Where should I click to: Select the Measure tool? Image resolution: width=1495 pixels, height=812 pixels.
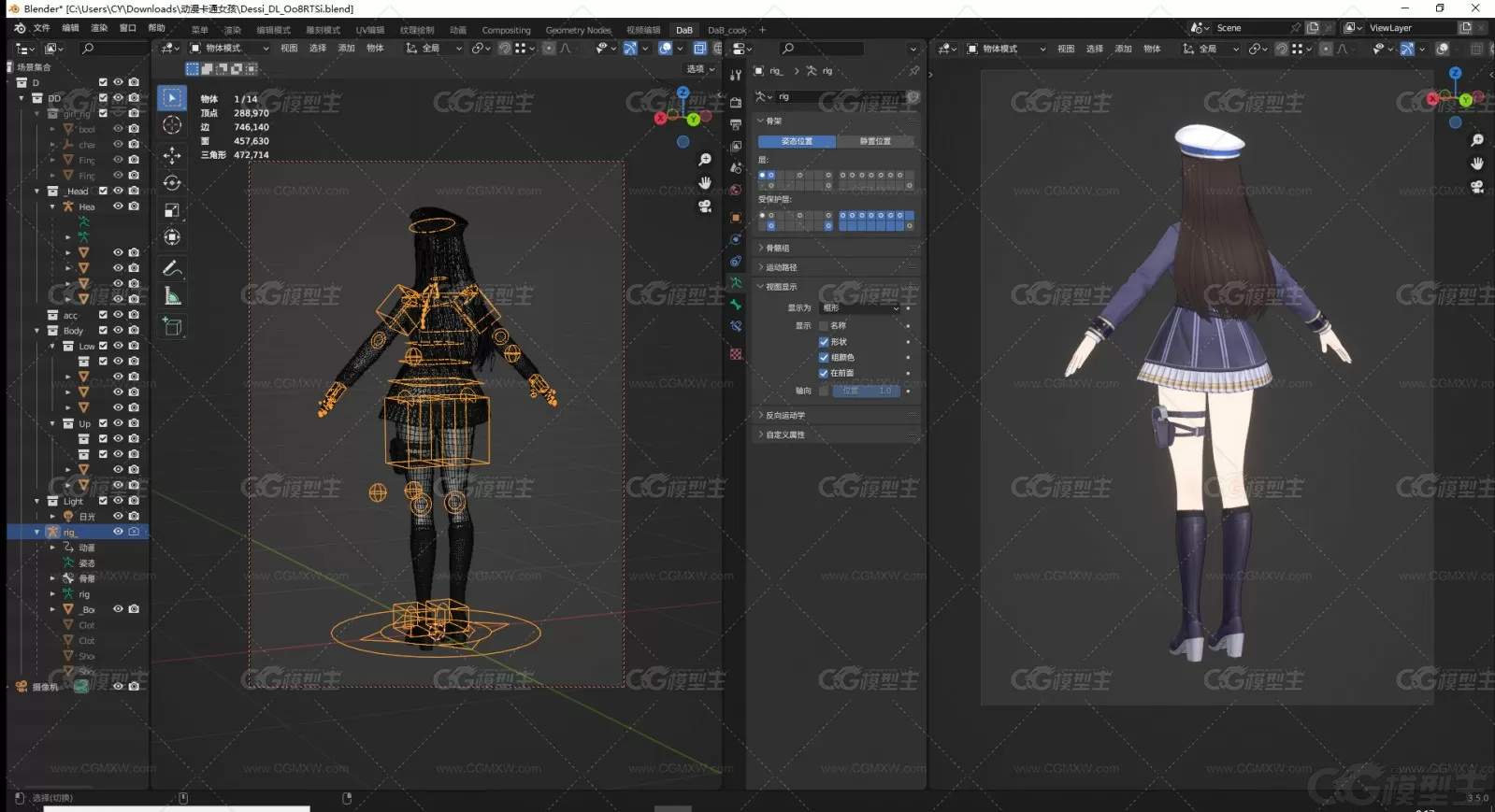coord(172,296)
